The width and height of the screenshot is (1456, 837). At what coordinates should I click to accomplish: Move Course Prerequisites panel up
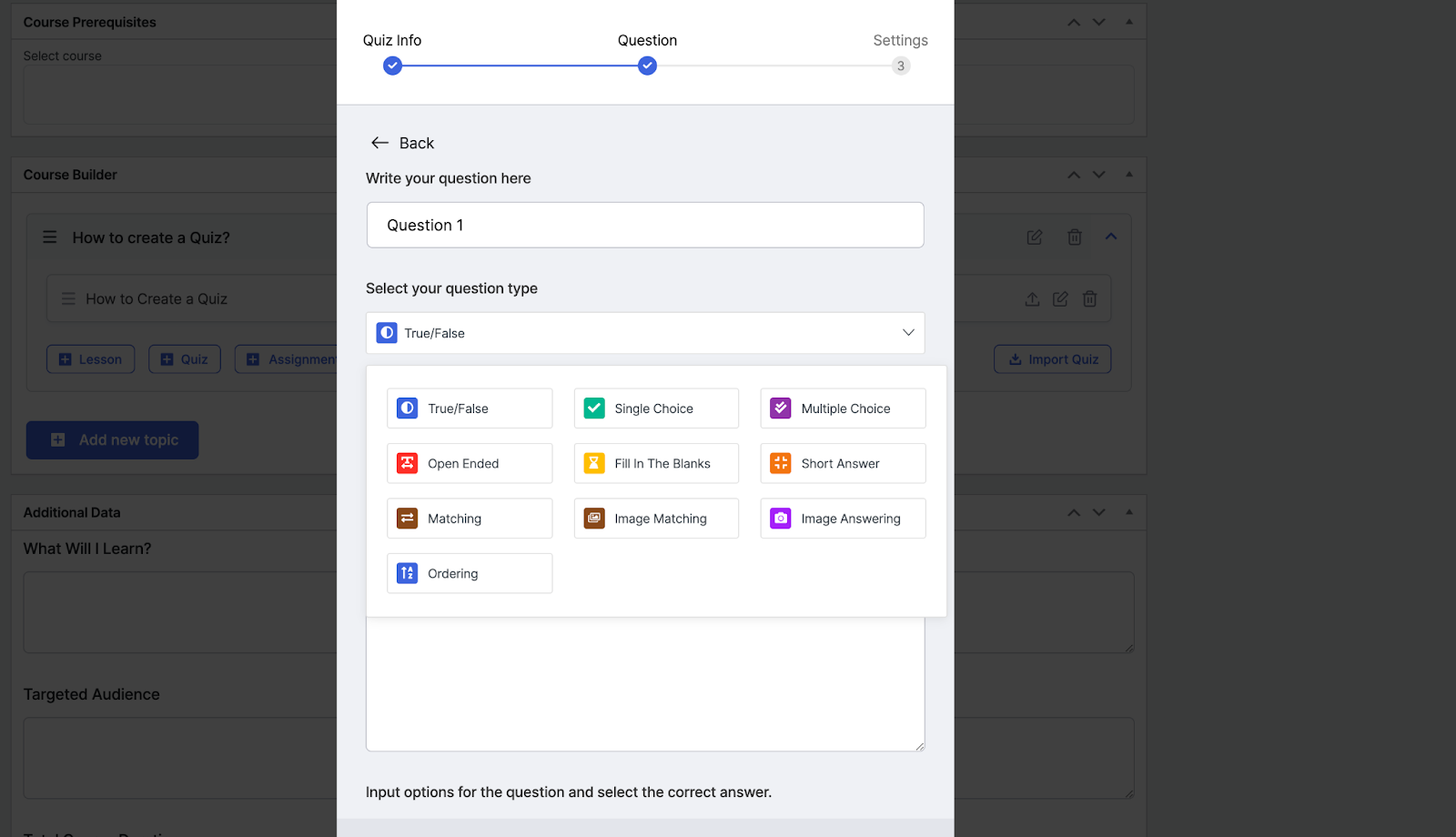pos(1074,22)
